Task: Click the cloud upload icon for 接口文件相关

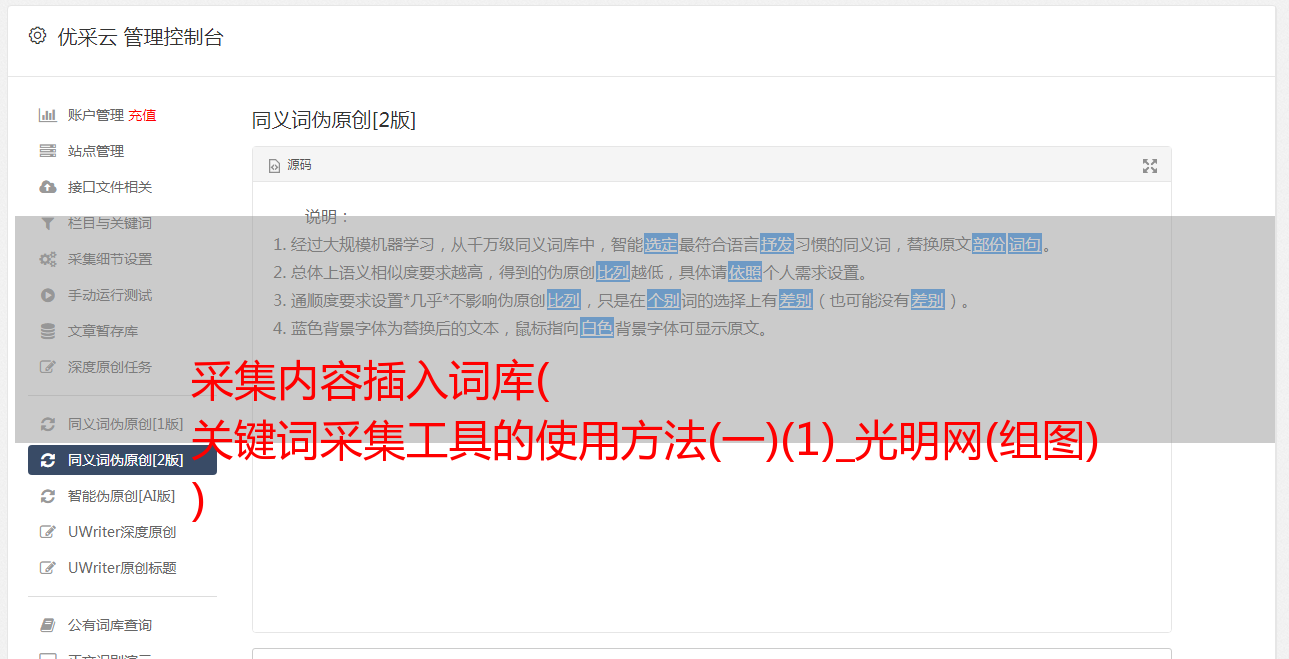Action: tap(47, 187)
